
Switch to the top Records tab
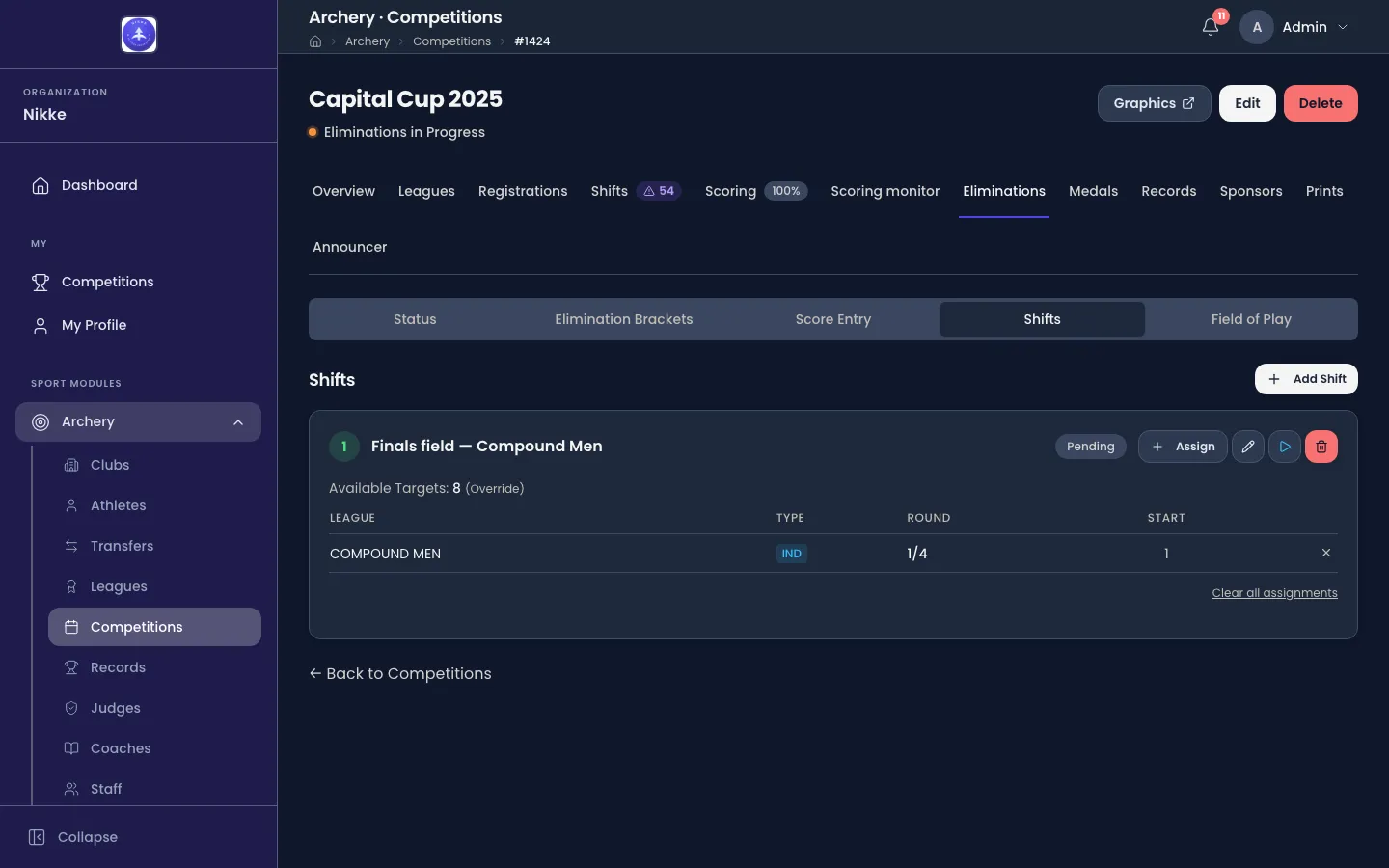1169,191
